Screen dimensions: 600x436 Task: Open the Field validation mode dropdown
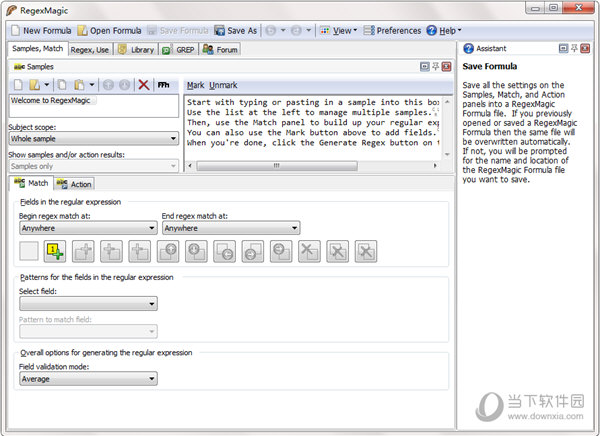(88, 379)
